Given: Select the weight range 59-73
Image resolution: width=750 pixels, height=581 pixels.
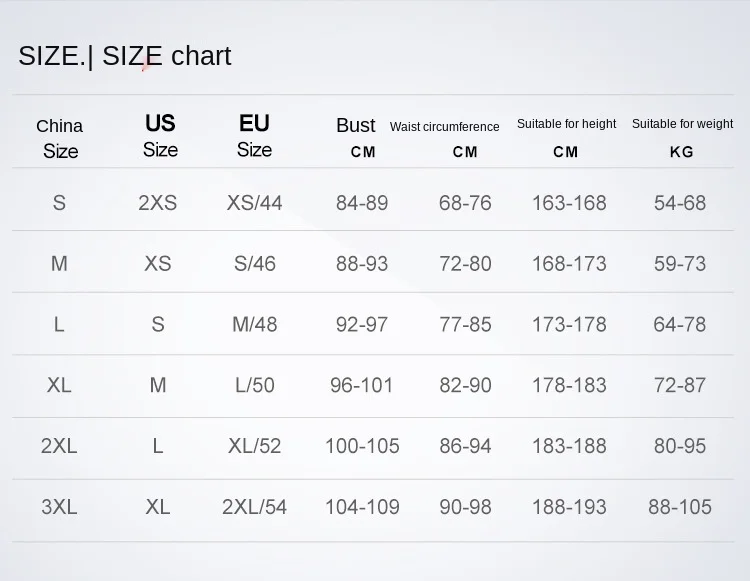Looking at the screenshot, I should (680, 264).
